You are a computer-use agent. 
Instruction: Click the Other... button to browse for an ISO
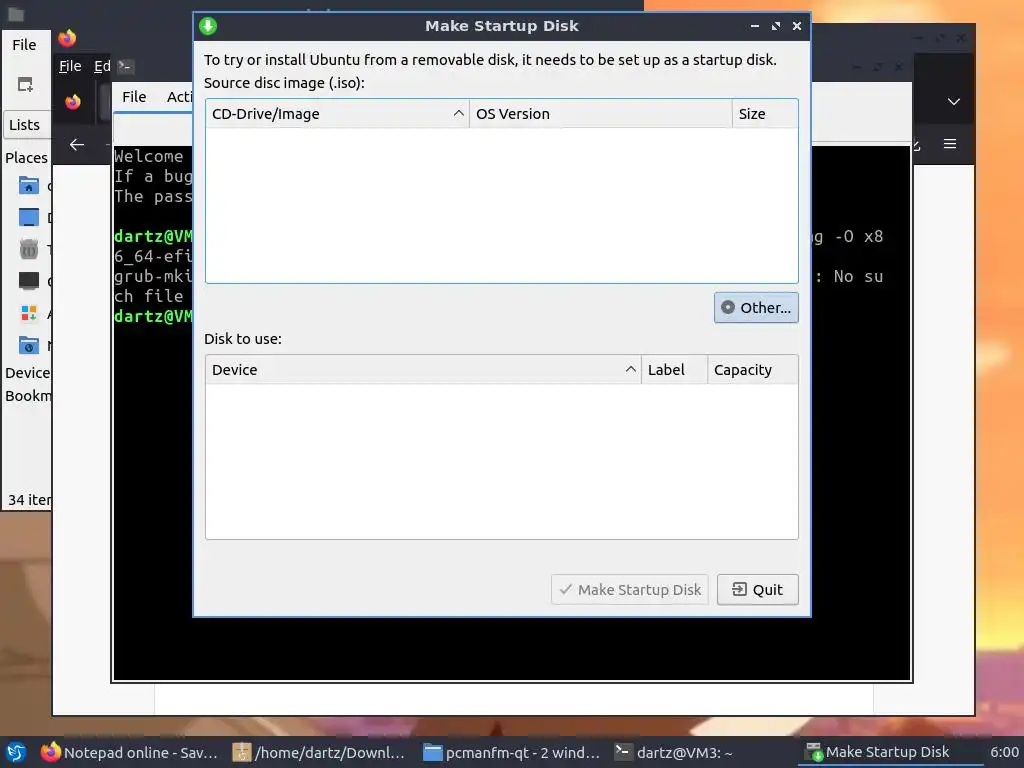click(756, 308)
